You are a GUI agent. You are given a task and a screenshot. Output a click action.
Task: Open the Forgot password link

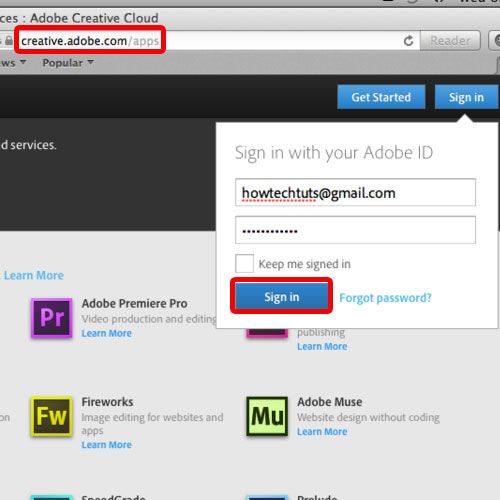coord(385,297)
